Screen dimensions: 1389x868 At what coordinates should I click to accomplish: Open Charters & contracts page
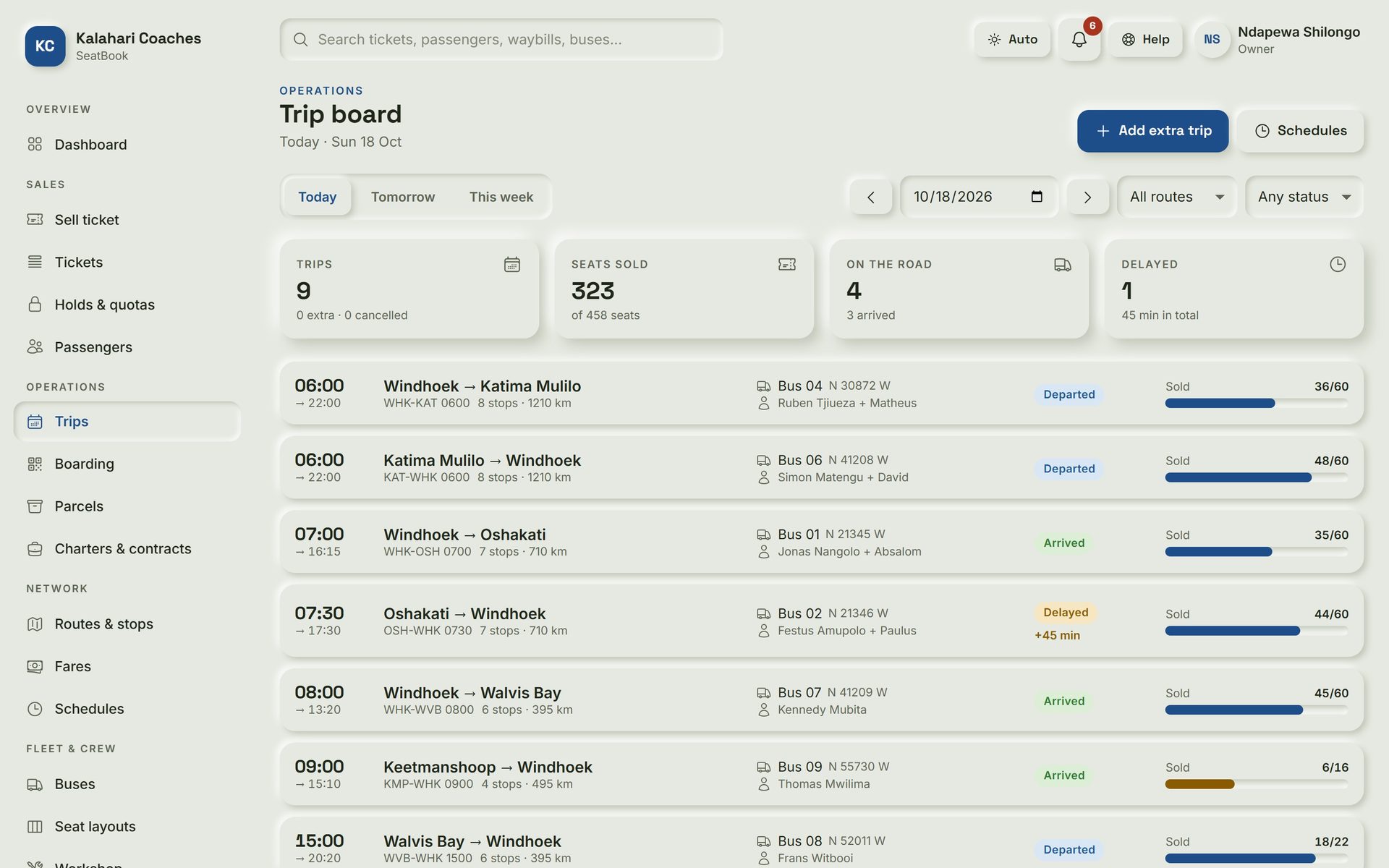coord(127,549)
